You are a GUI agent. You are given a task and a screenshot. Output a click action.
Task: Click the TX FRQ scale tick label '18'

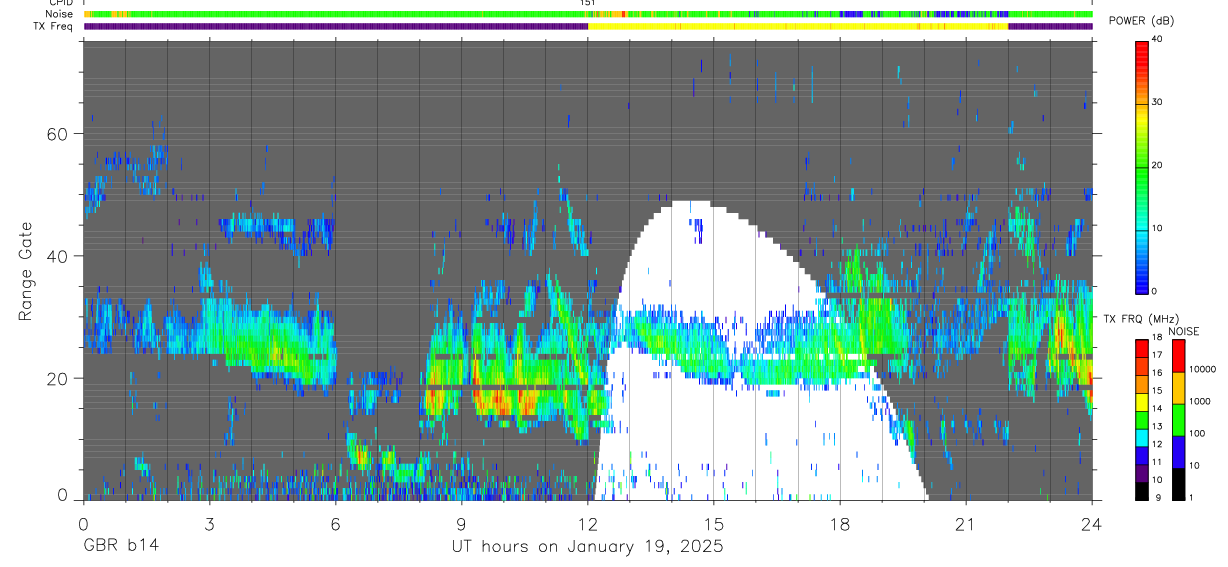pos(1156,337)
